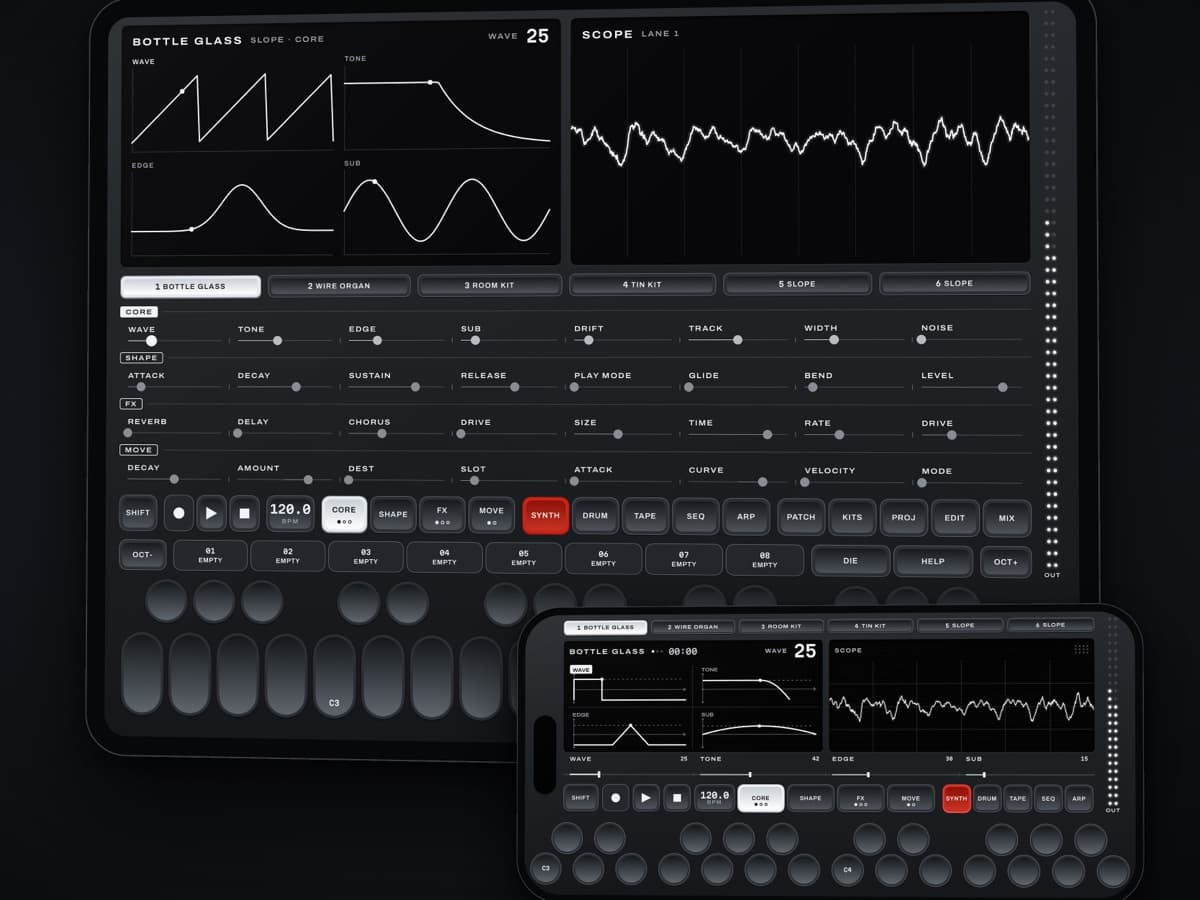Switch to DRUM mode on the tablet

[x=595, y=516]
